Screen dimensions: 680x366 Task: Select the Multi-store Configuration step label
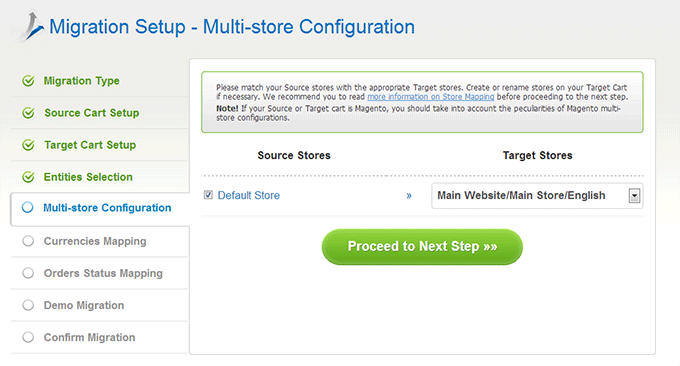(107, 208)
